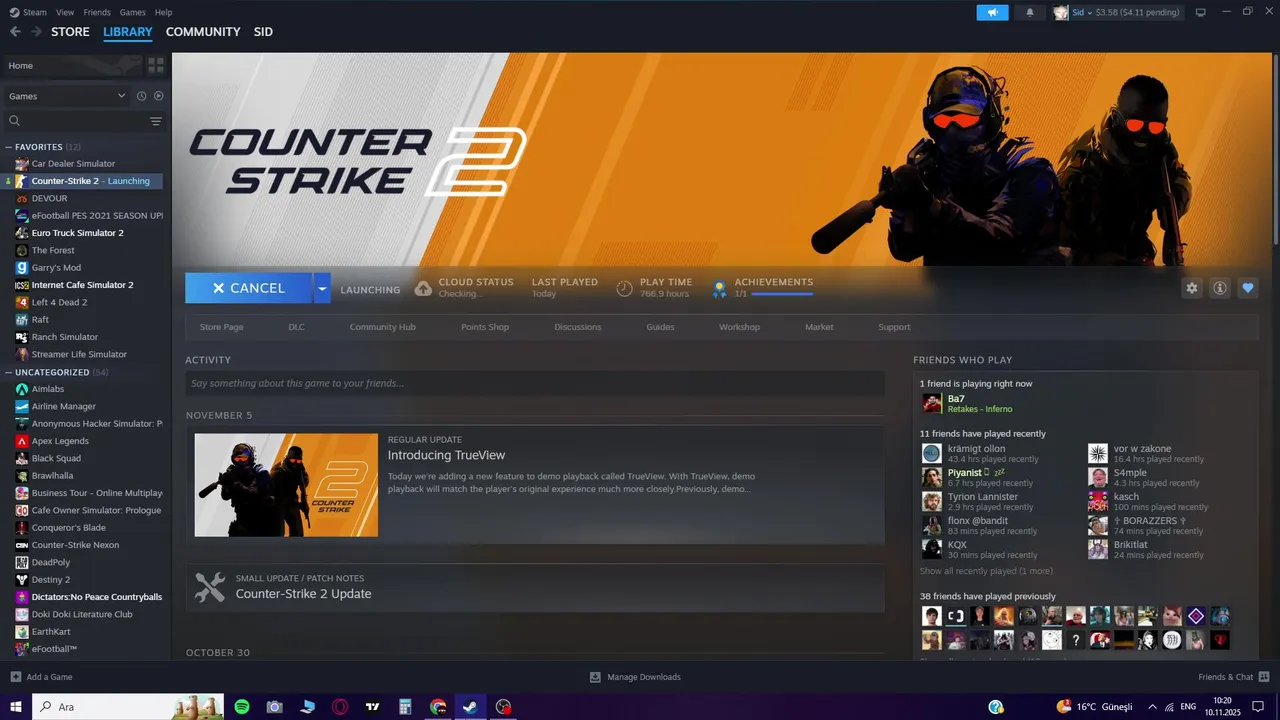Open the Calculator taskbar icon
Viewport: 1280px width, 720px height.
[405, 707]
